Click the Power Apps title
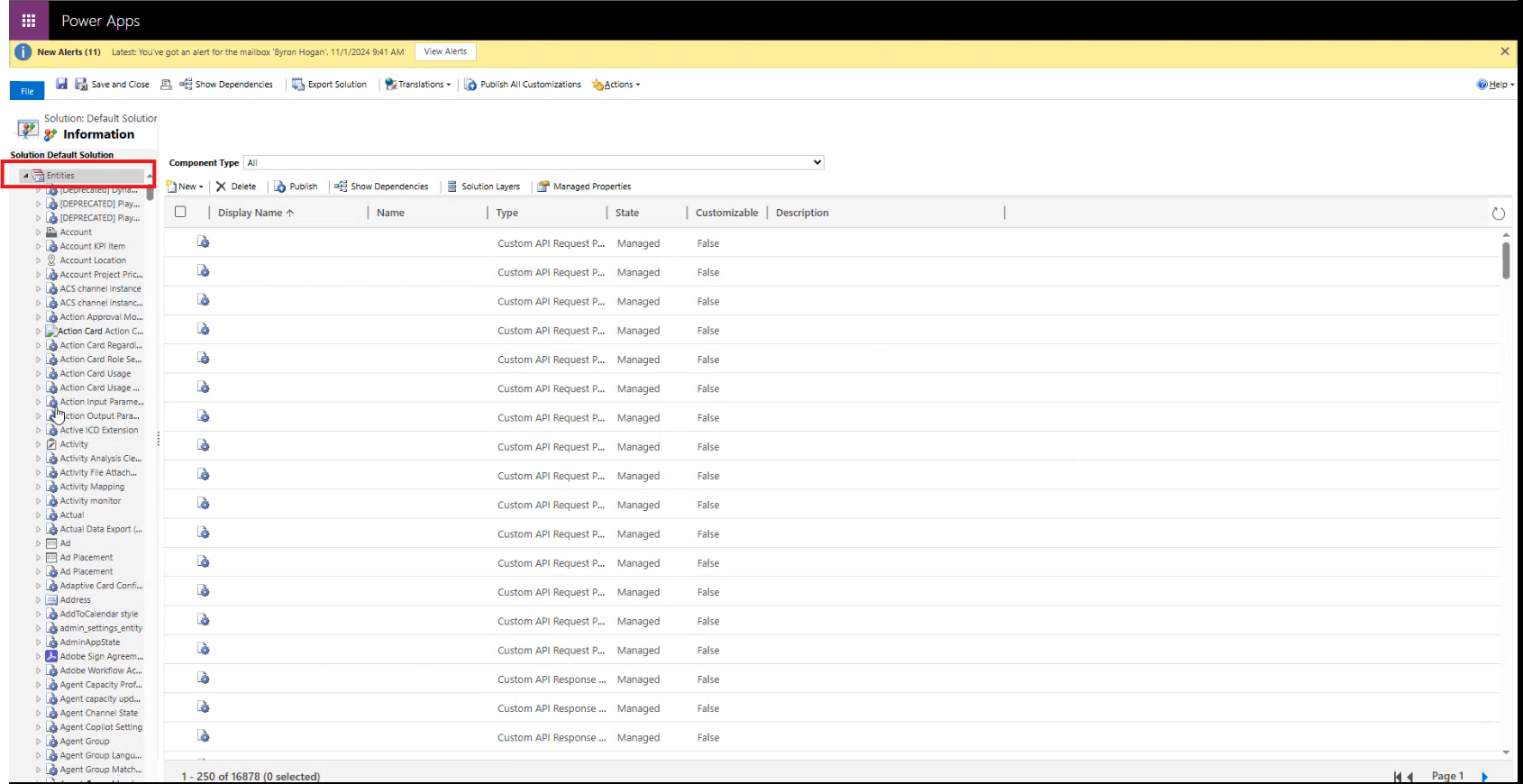1523x784 pixels. click(x=100, y=21)
